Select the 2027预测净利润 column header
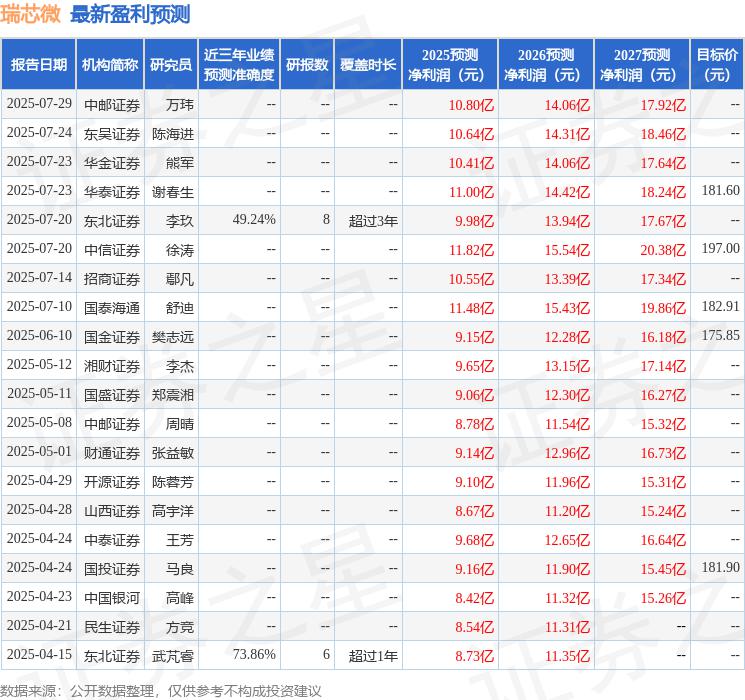 tap(642, 65)
